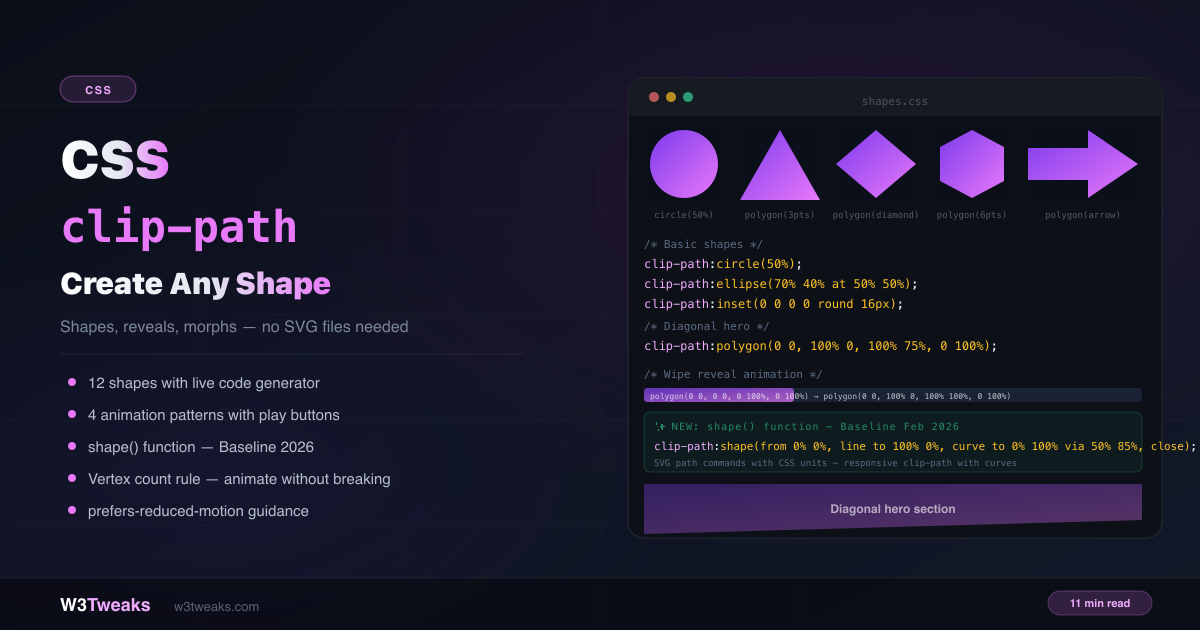Click the clip-path ellipse code line
The width and height of the screenshot is (1200, 630).
[x=781, y=284]
